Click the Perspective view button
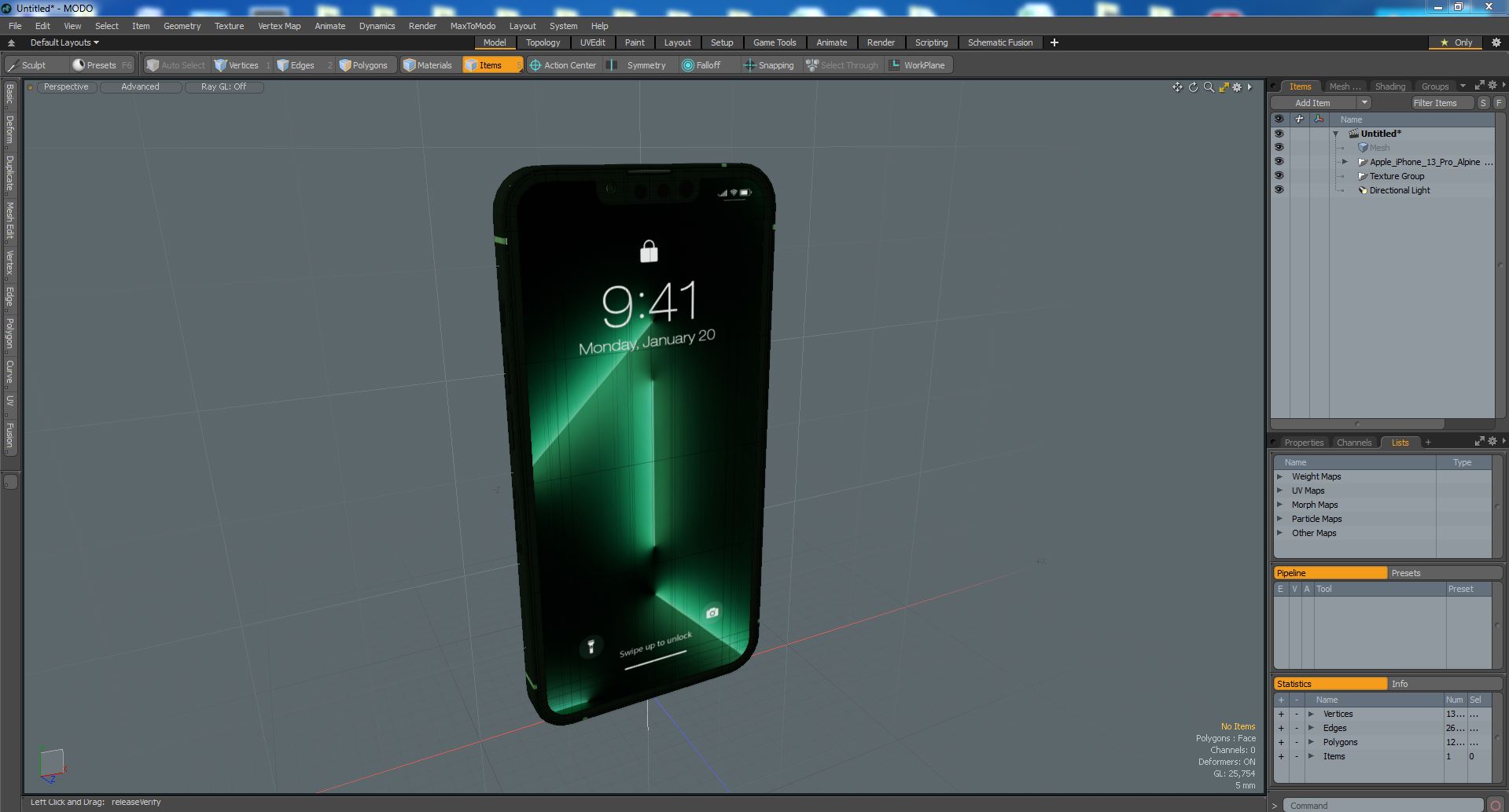The image size is (1509, 812). (66, 87)
